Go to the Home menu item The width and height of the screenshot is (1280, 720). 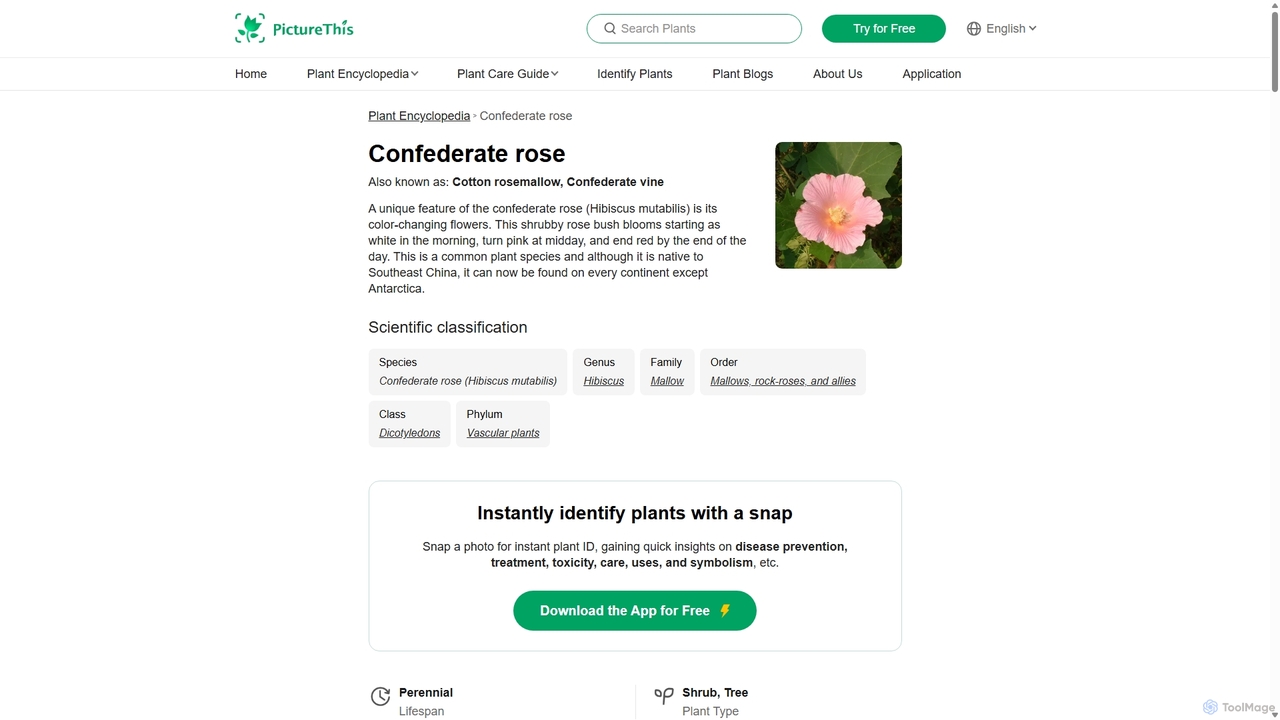coord(251,74)
